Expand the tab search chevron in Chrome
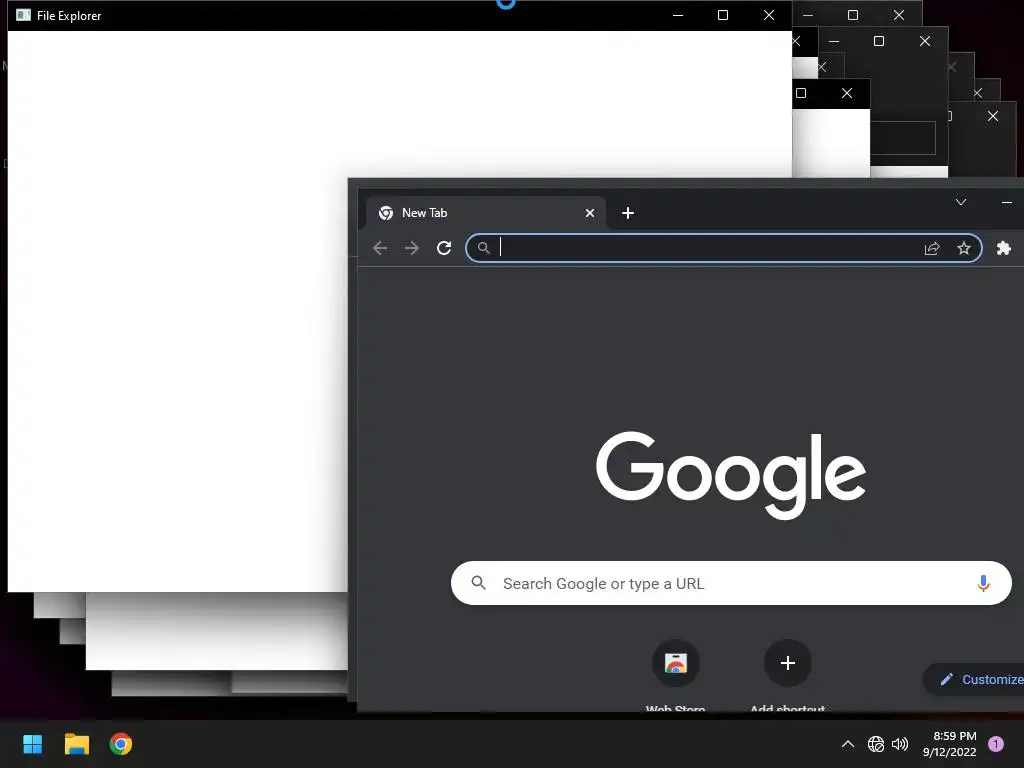Screen dimensions: 1024x768 [961, 202]
